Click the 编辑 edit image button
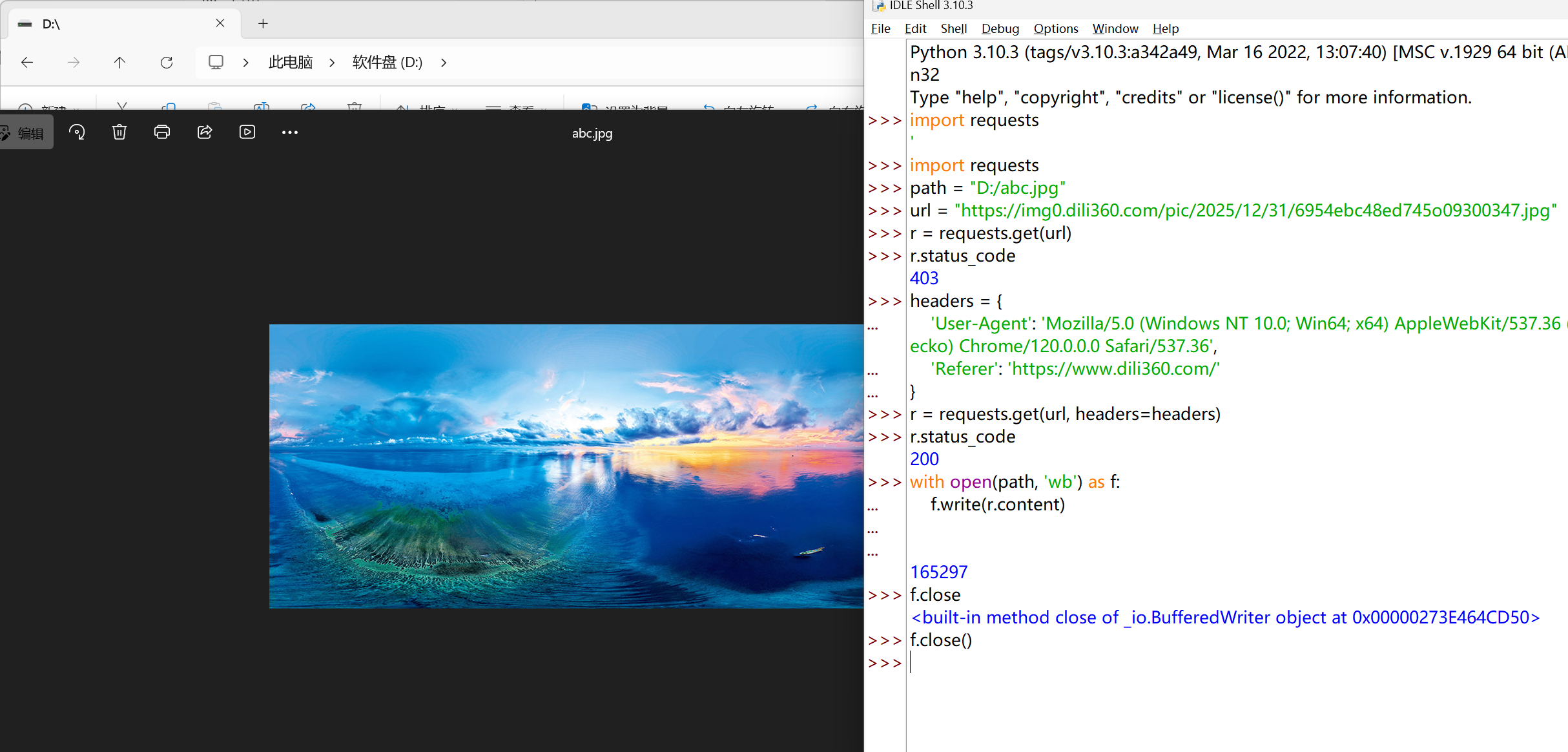The width and height of the screenshot is (1568, 752). [x=26, y=133]
